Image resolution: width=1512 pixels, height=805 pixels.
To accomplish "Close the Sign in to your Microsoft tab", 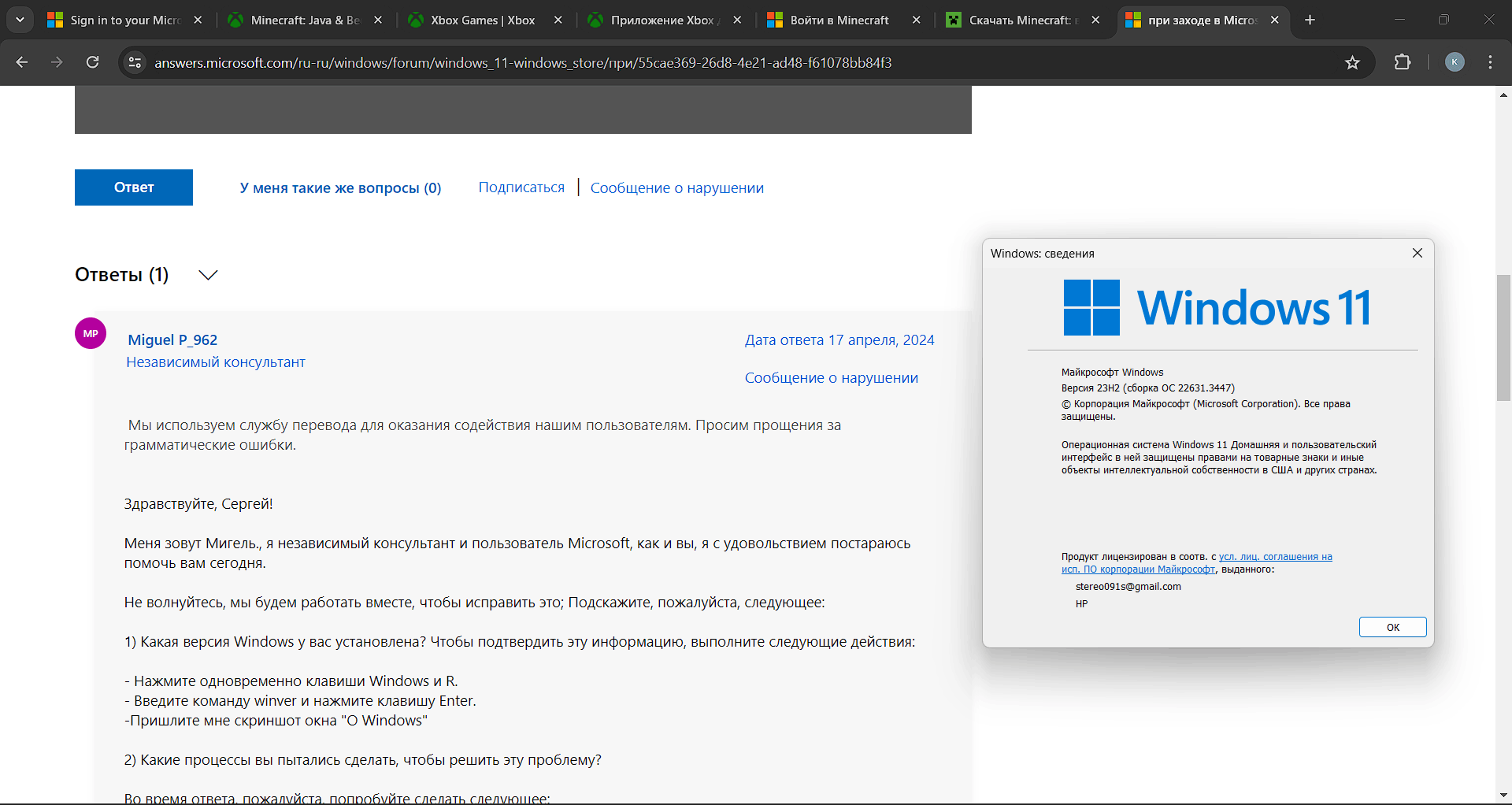I will pos(198,20).
